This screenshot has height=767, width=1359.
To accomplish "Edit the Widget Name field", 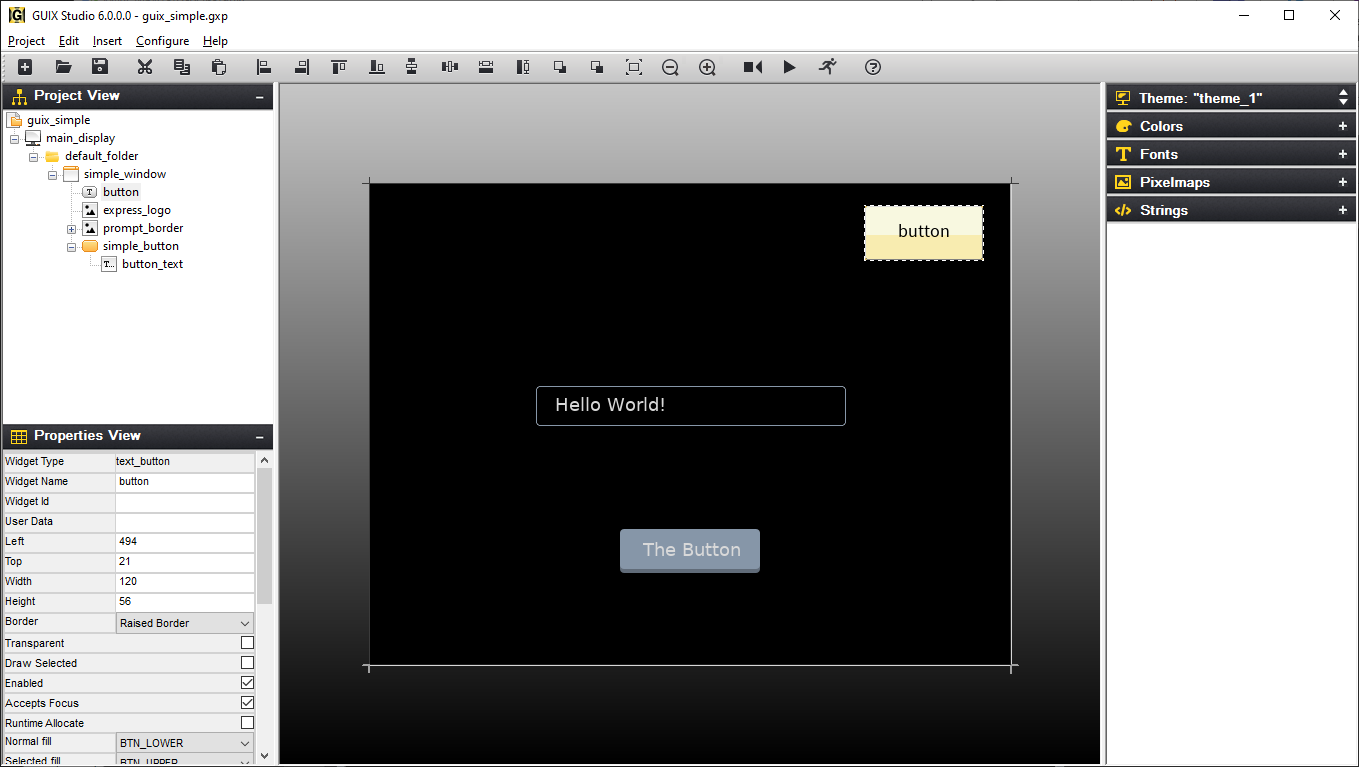I will click(x=184, y=481).
